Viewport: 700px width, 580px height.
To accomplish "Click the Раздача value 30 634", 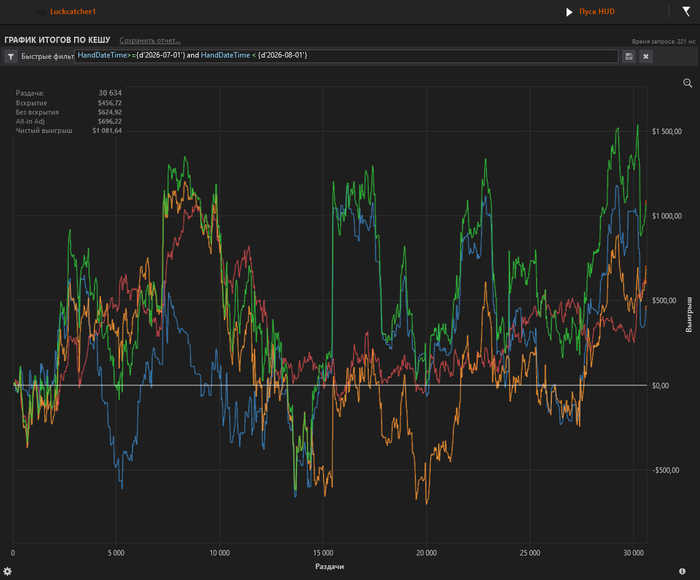I will coord(110,93).
